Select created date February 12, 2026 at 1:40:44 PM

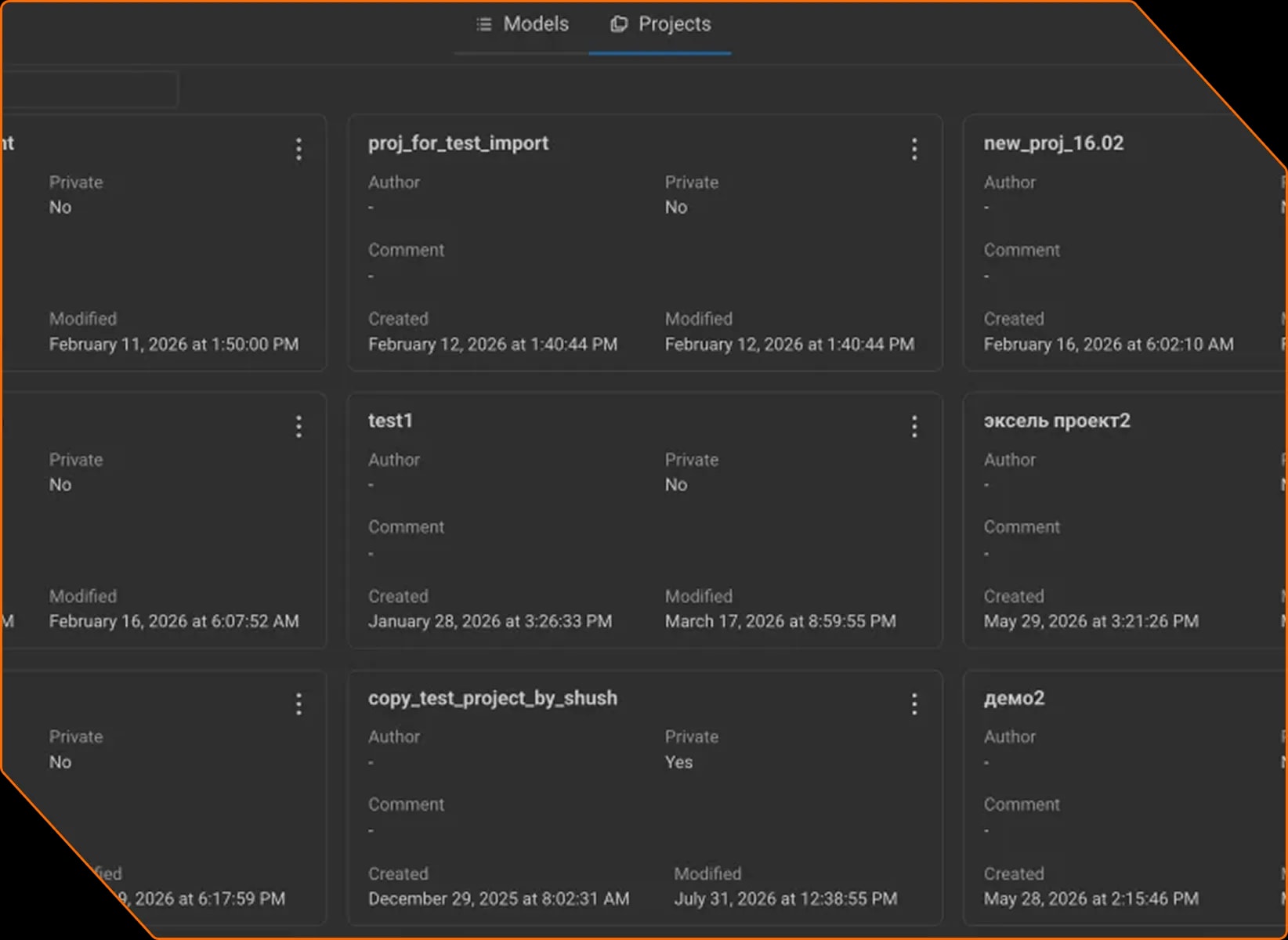click(x=493, y=345)
